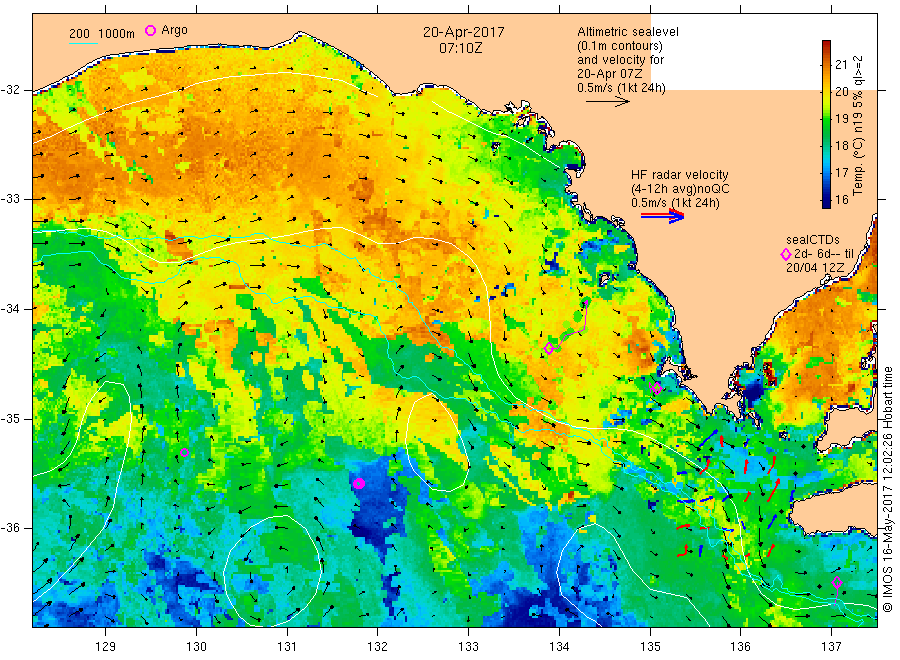Click the -35 latitude axis label

[x=10, y=418]
